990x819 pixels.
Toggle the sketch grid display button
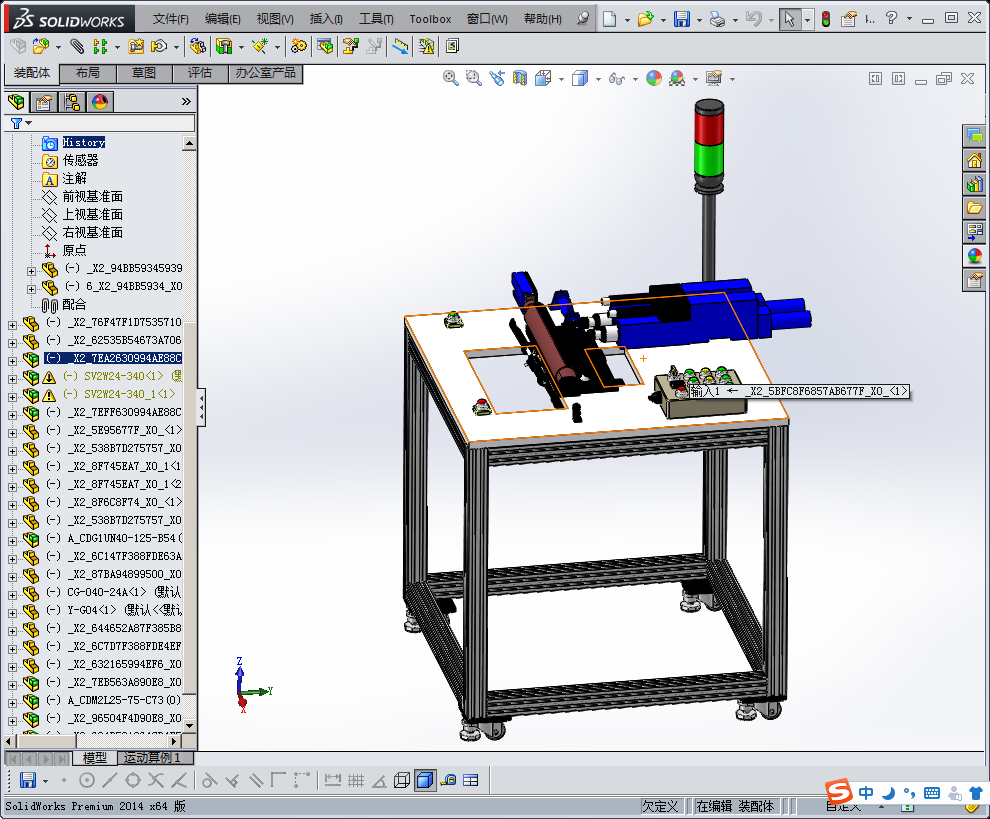tap(356, 780)
